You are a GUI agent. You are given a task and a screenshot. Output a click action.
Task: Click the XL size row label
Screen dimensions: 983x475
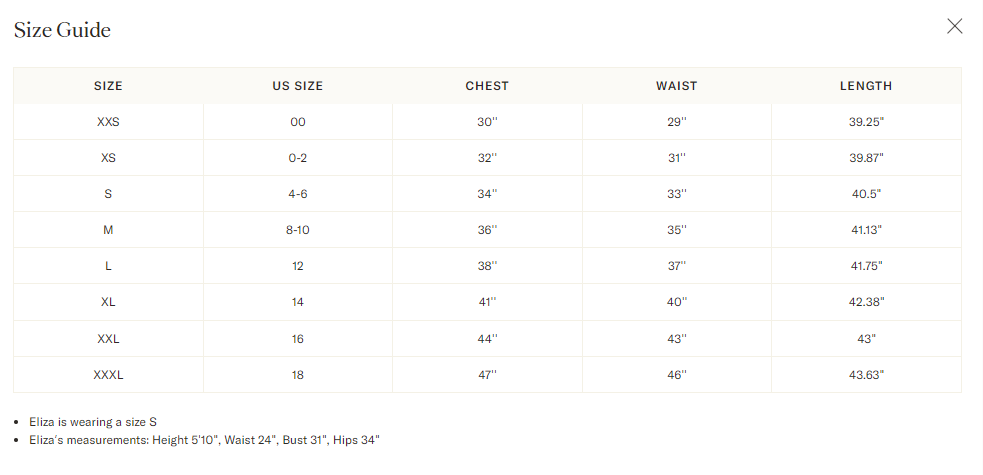(108, 302)
